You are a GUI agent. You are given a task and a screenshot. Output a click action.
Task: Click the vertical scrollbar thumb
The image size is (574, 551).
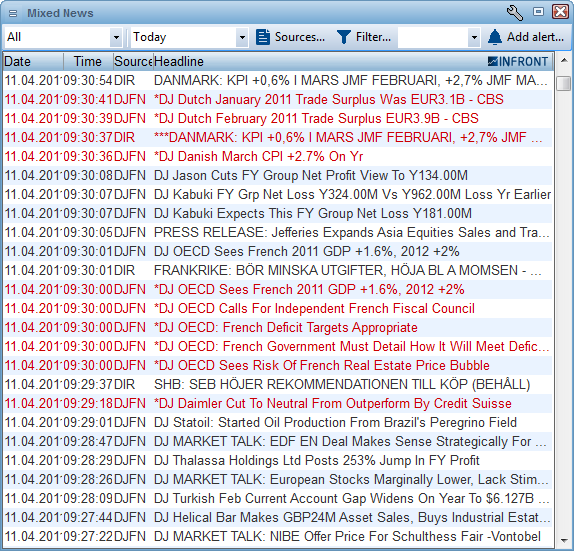(x=564, y=83)
